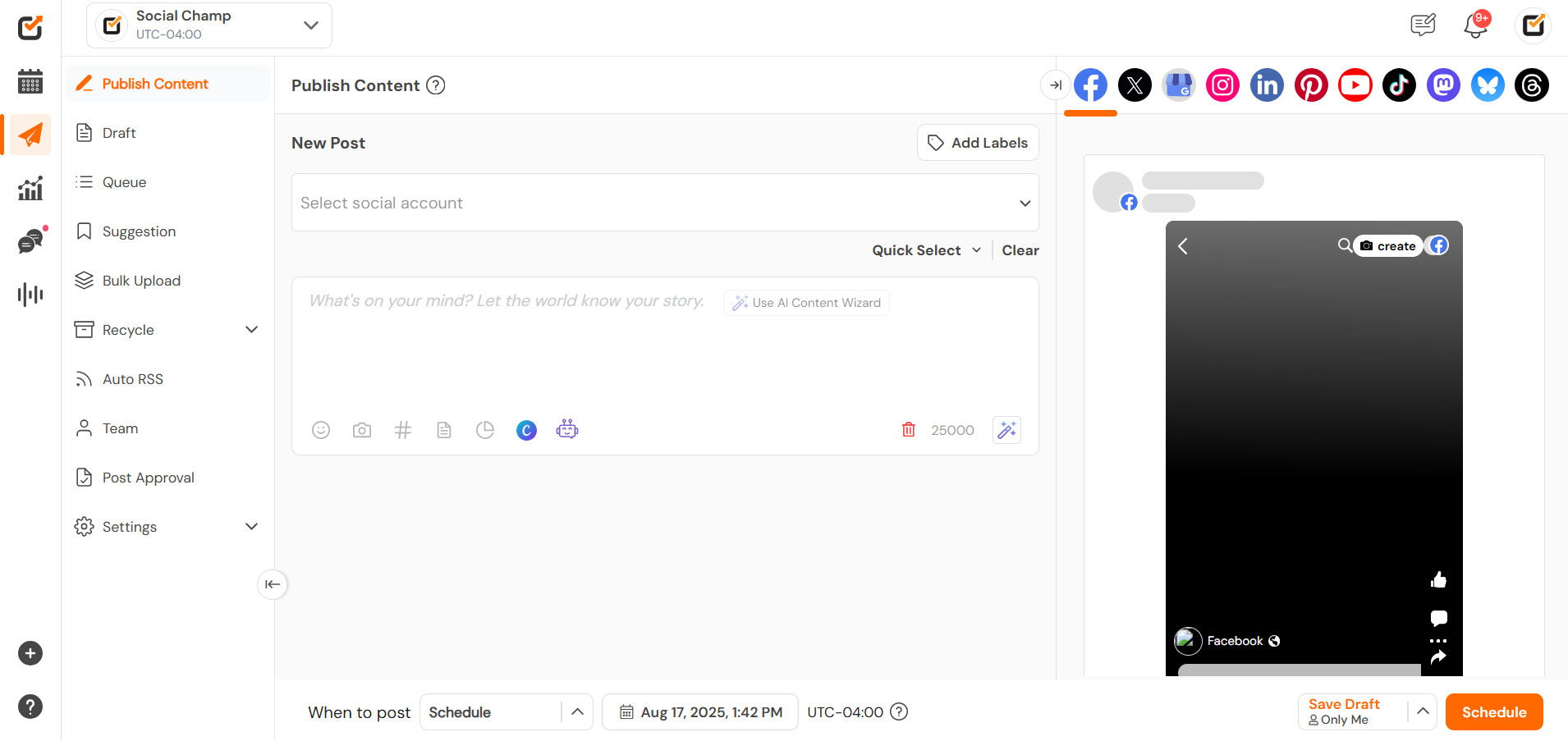
Task: Collapse the left sidebar menu arrow
Action: pos(273,584)
